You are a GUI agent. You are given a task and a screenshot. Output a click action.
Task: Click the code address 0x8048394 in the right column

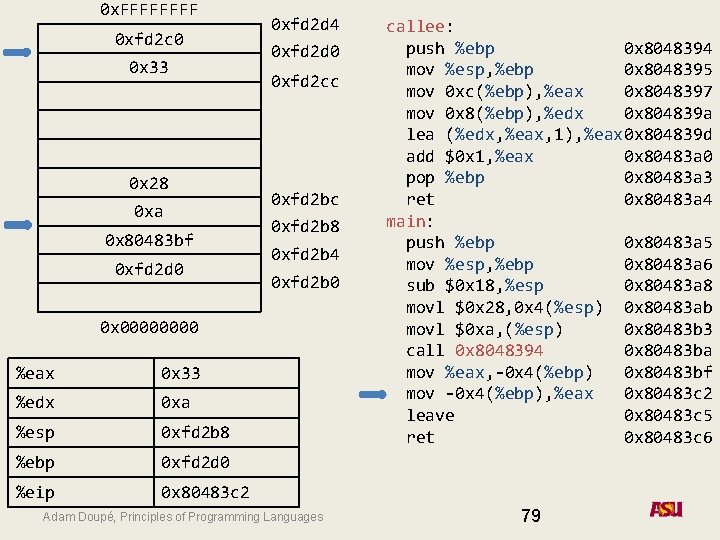pyautogui.click(x=668, y=48)
